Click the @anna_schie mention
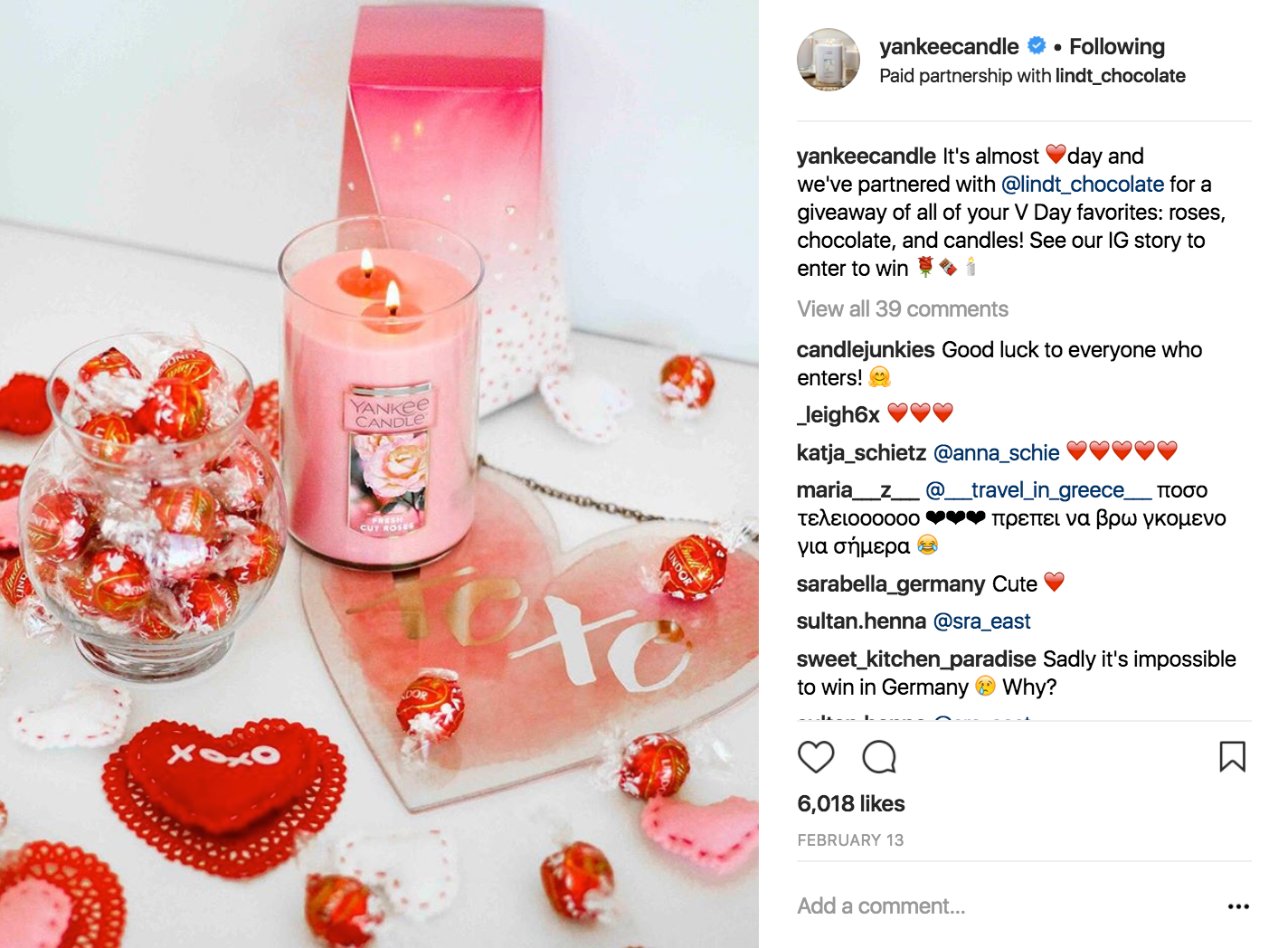 [996, 452]
